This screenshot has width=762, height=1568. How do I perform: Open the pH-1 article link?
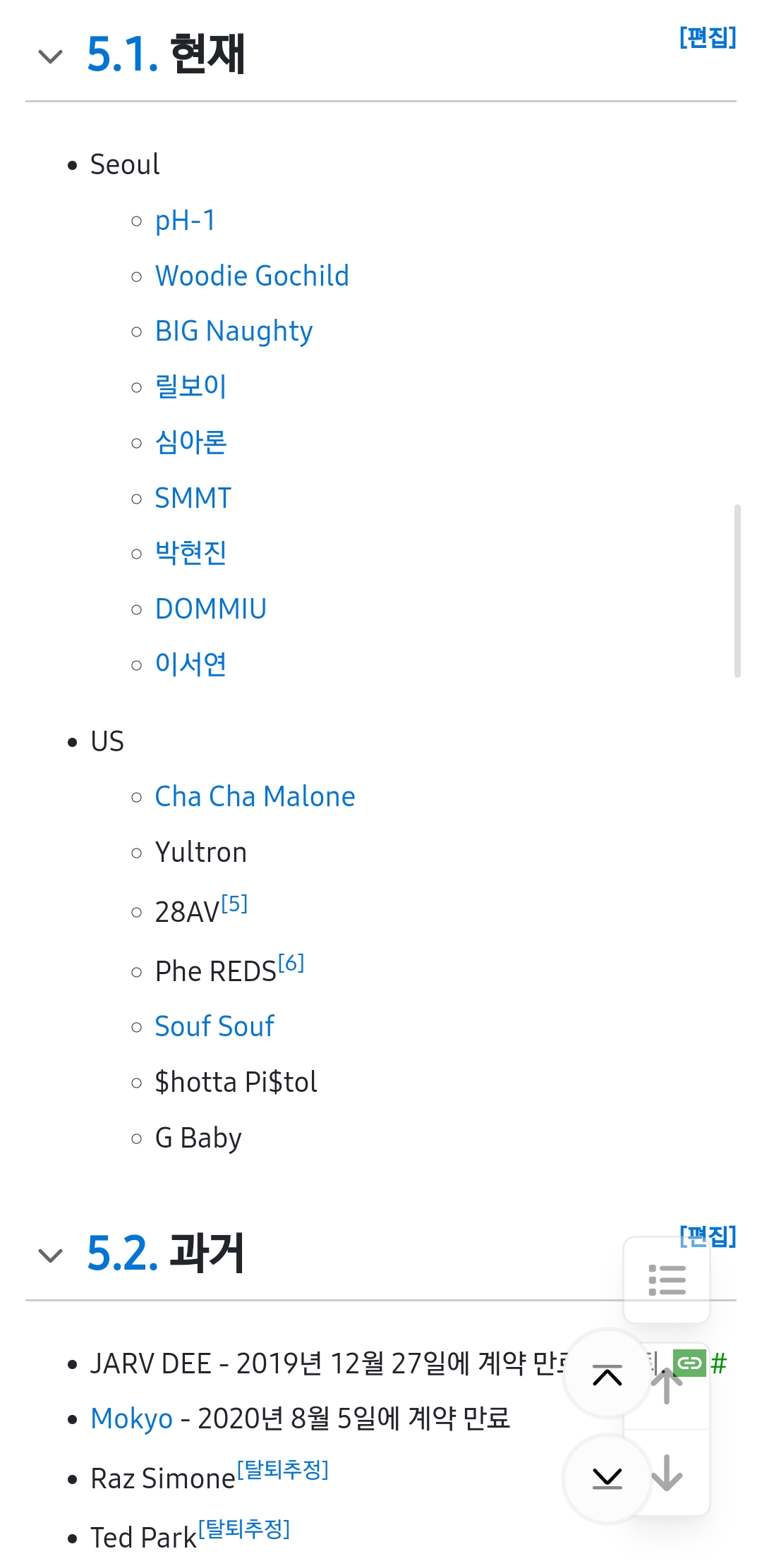point(185,221)
